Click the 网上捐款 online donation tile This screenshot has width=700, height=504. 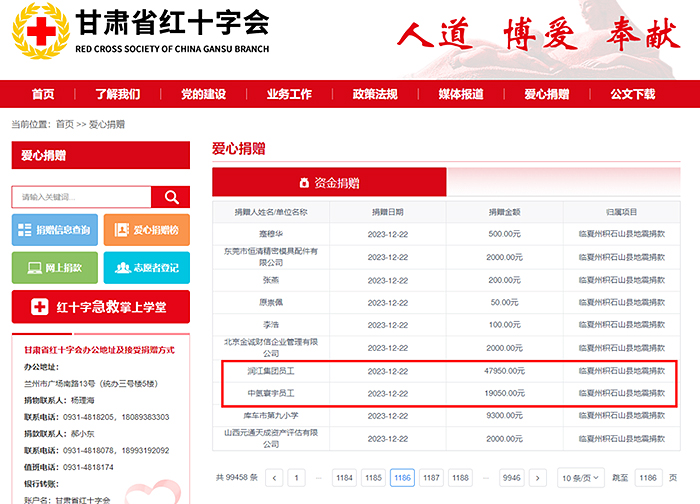(x=55, y=268)
